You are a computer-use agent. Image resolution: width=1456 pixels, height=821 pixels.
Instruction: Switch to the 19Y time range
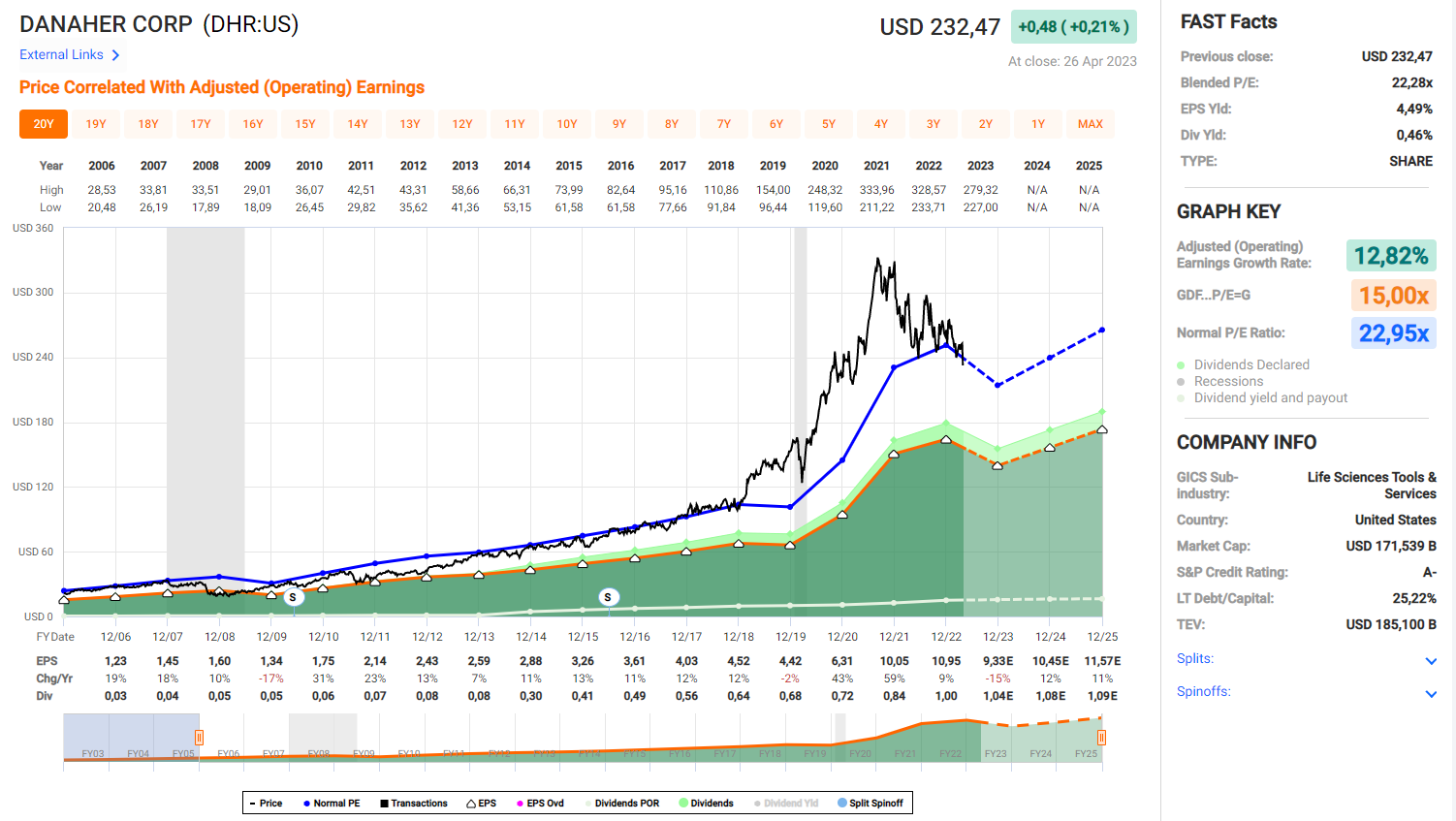pos(96,124)
